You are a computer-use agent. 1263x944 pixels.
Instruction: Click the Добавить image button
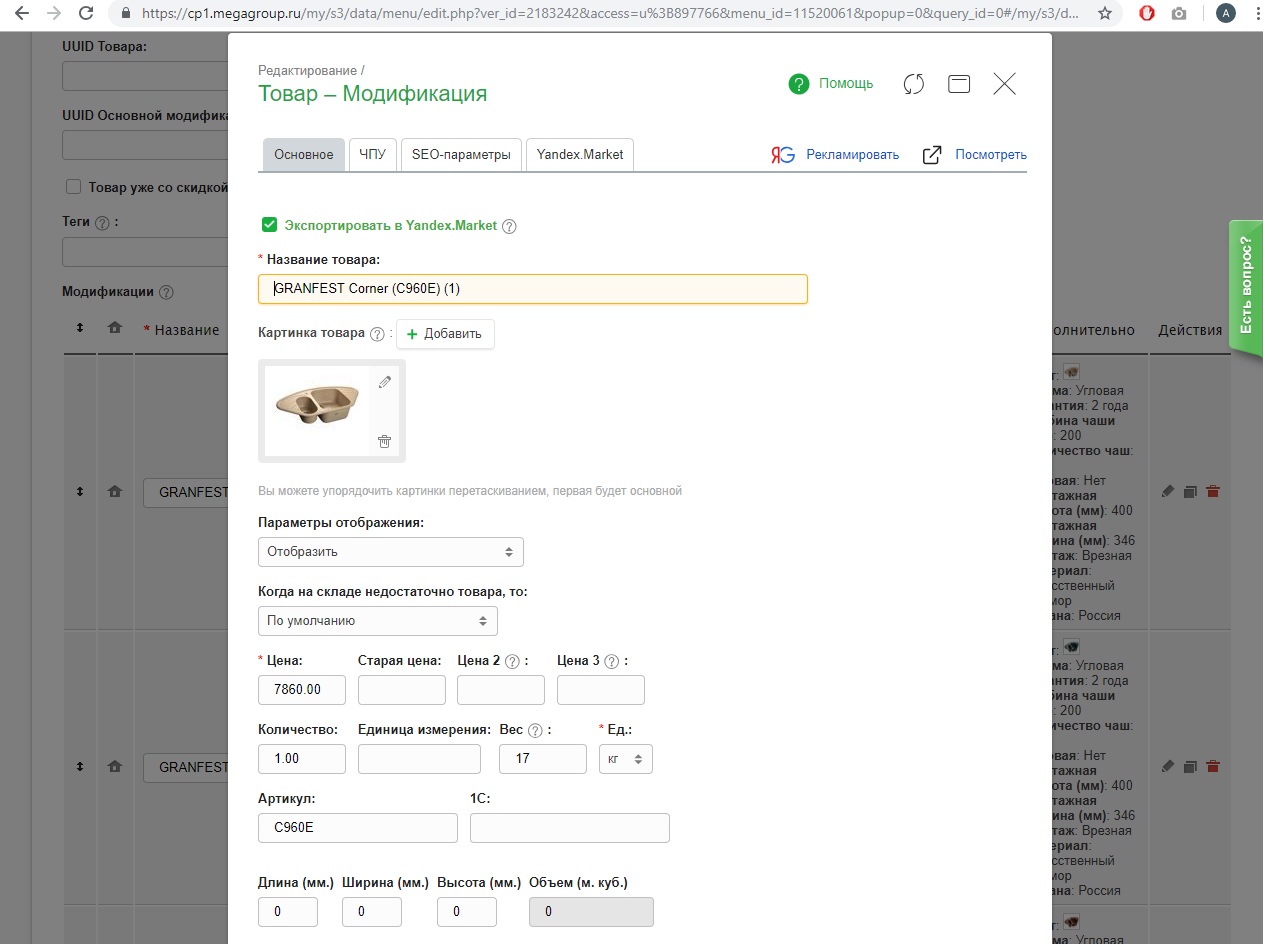pyautogui.click(x=445, y=334)
